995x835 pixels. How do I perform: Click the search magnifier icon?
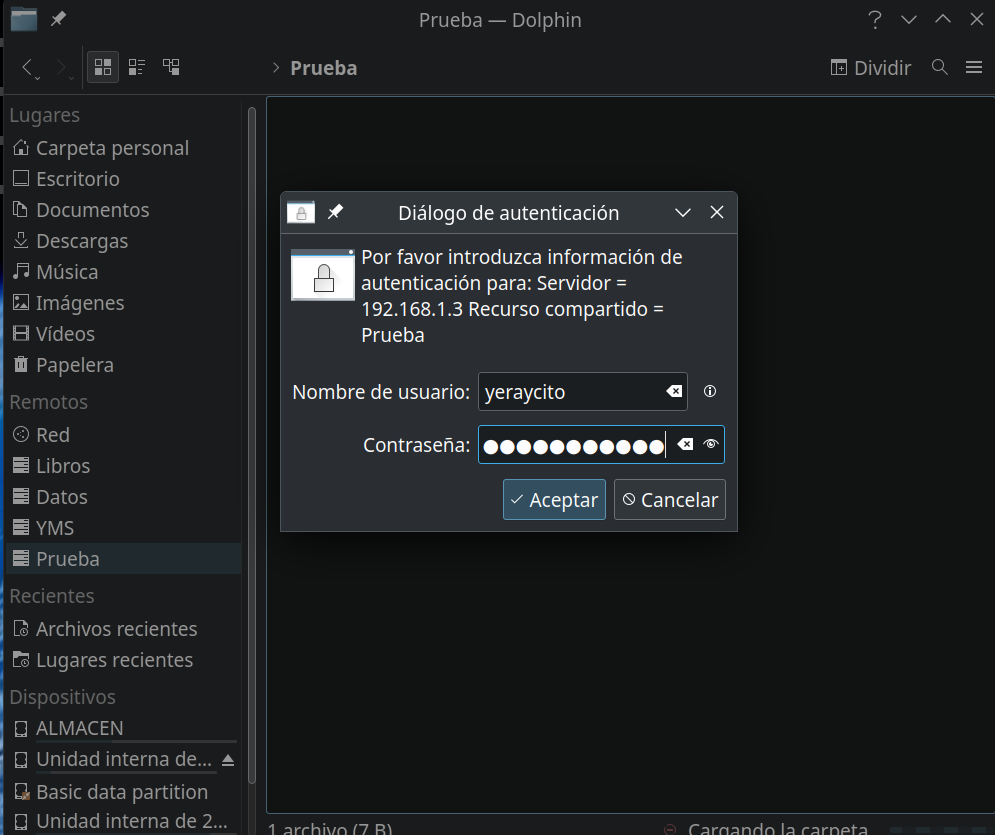939,67
